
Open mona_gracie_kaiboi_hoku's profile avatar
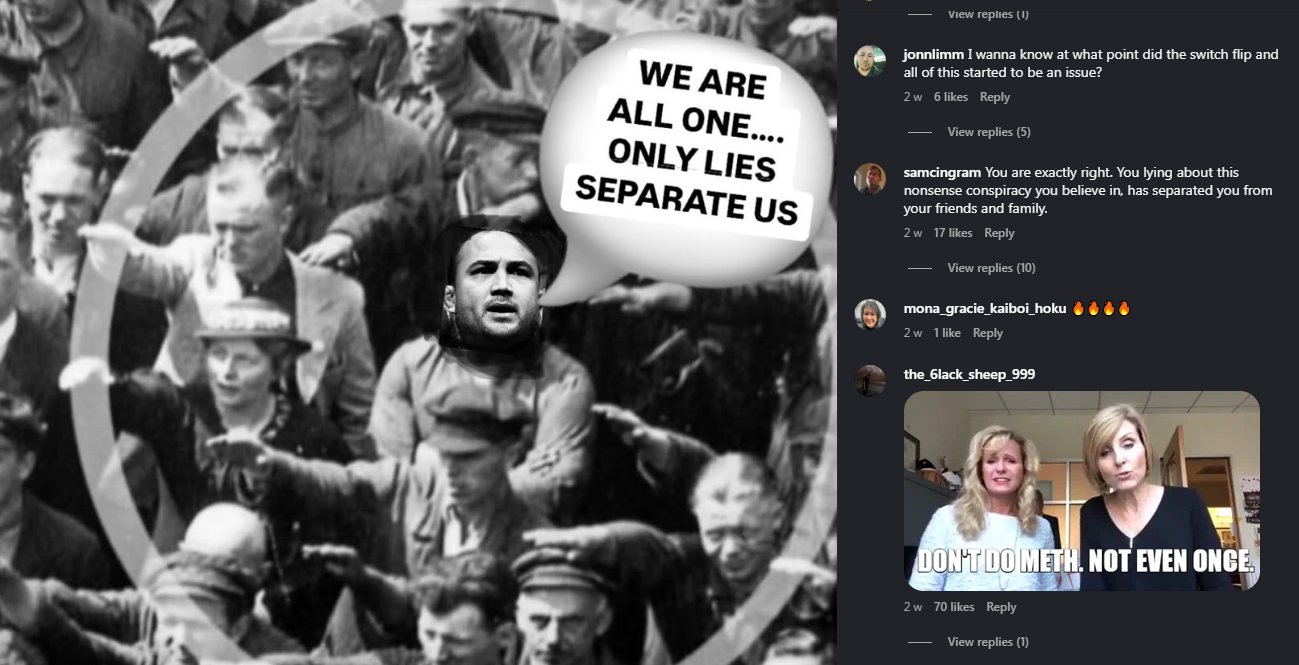tap(869, 314)
